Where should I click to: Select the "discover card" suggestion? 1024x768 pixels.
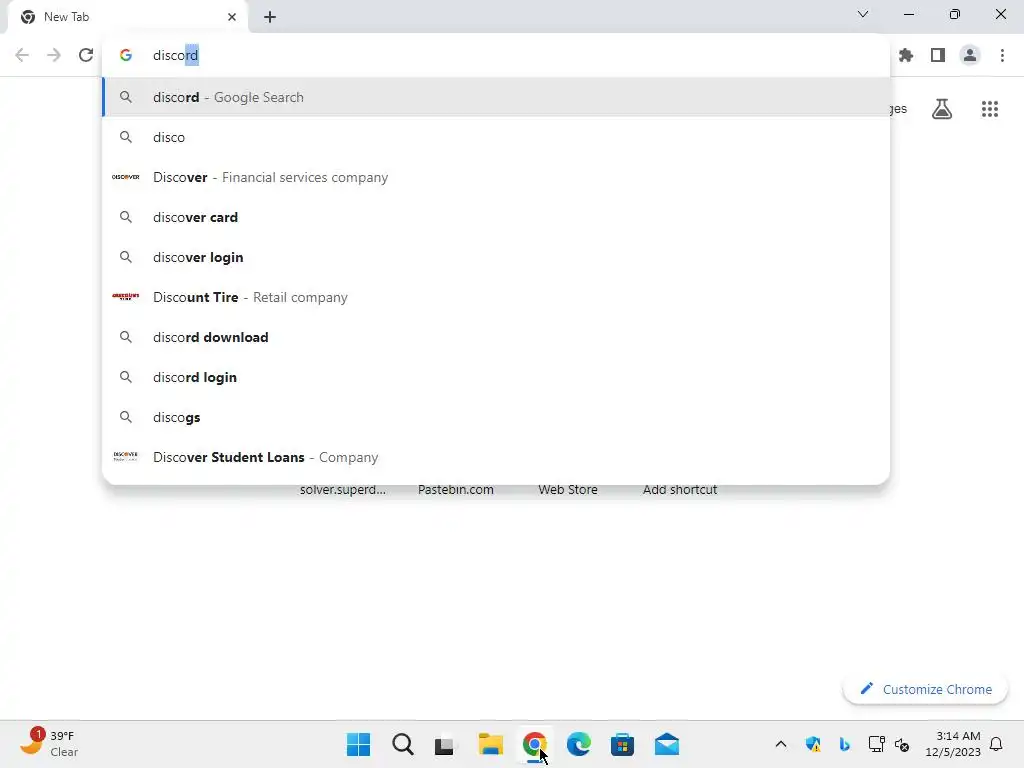(x=496, y=217)
